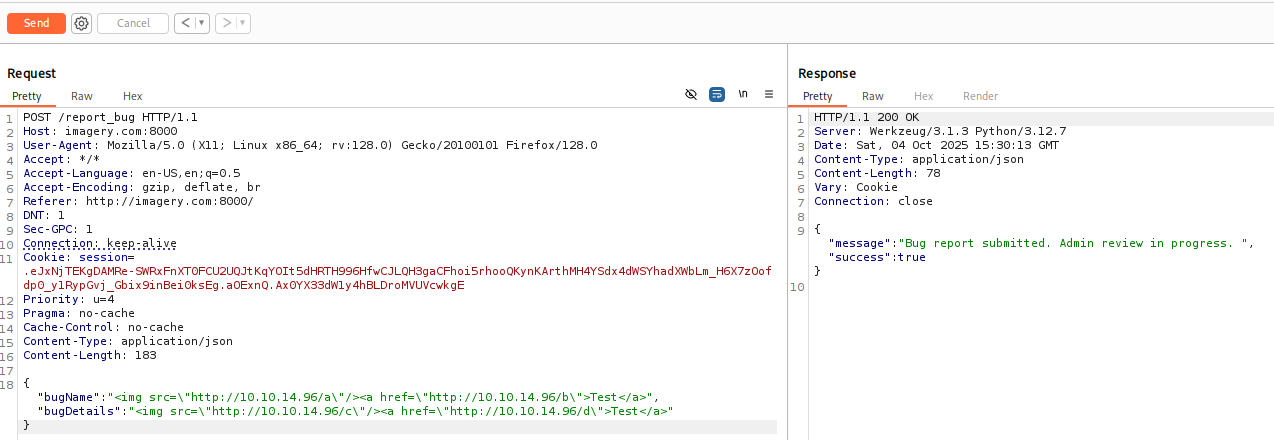Open the response Hex tab
1274x440 pixels.
(923, 96)
